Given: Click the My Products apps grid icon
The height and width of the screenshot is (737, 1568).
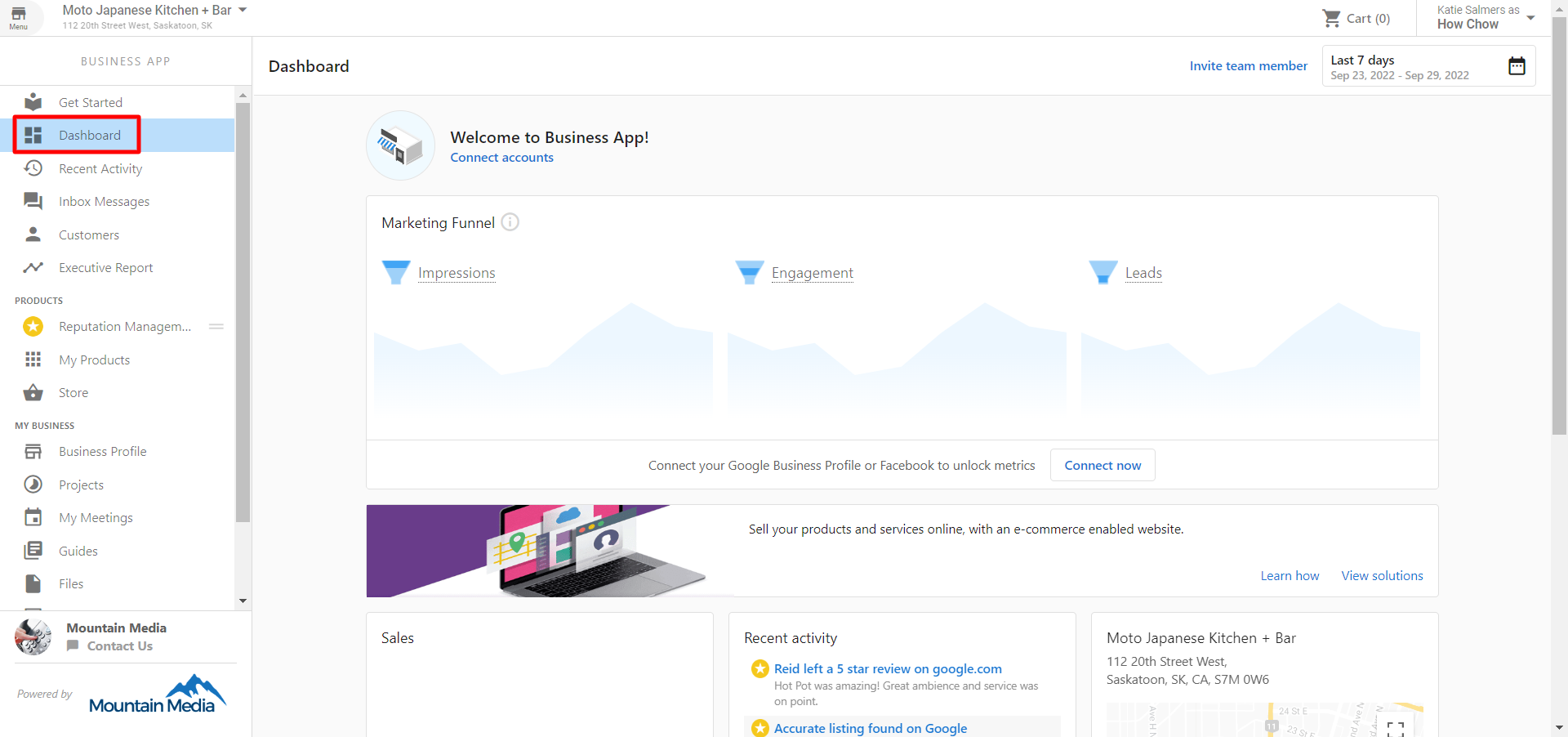Looking at the screenshot, I should click(x=33, y=360).
